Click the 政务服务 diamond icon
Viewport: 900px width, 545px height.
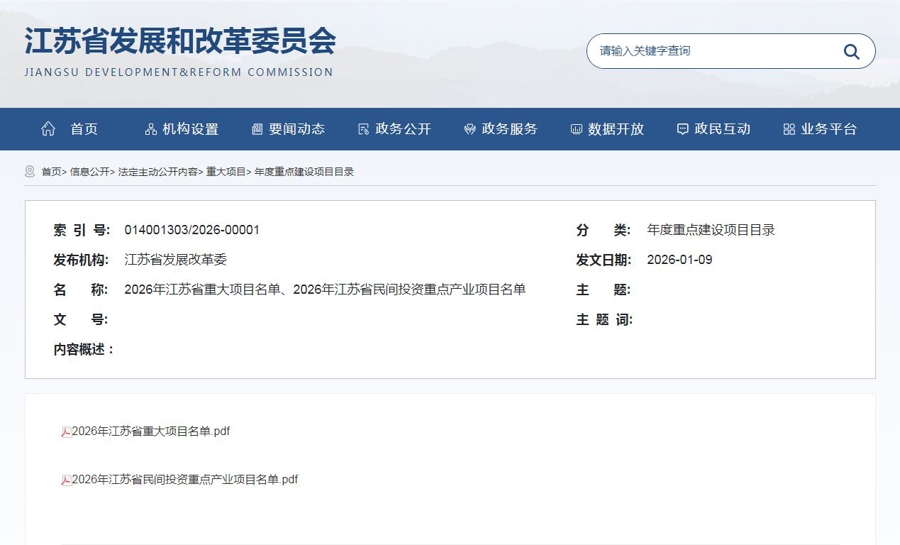click(x=469, y=129)
